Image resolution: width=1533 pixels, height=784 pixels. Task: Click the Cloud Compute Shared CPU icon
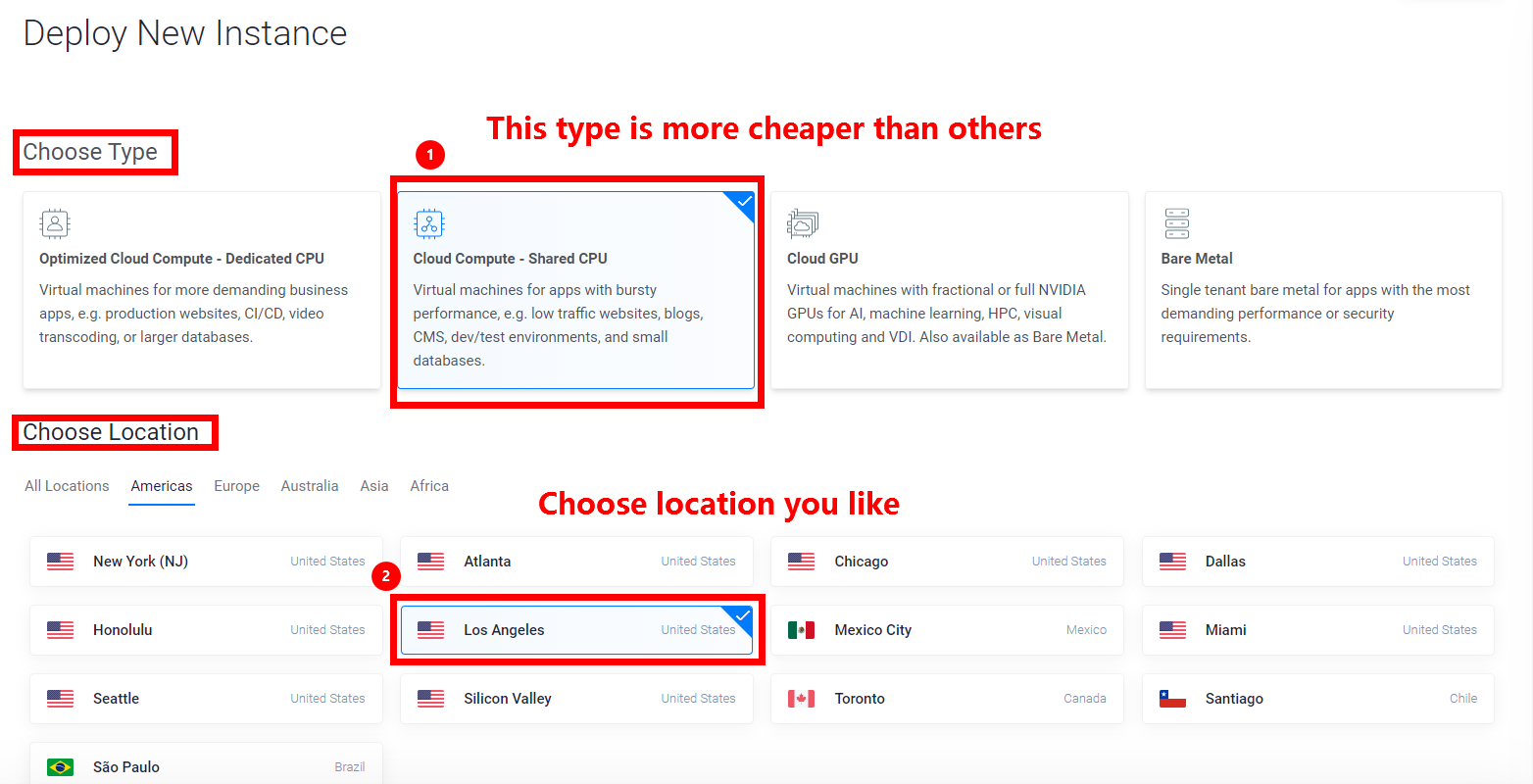pos(429,223)
